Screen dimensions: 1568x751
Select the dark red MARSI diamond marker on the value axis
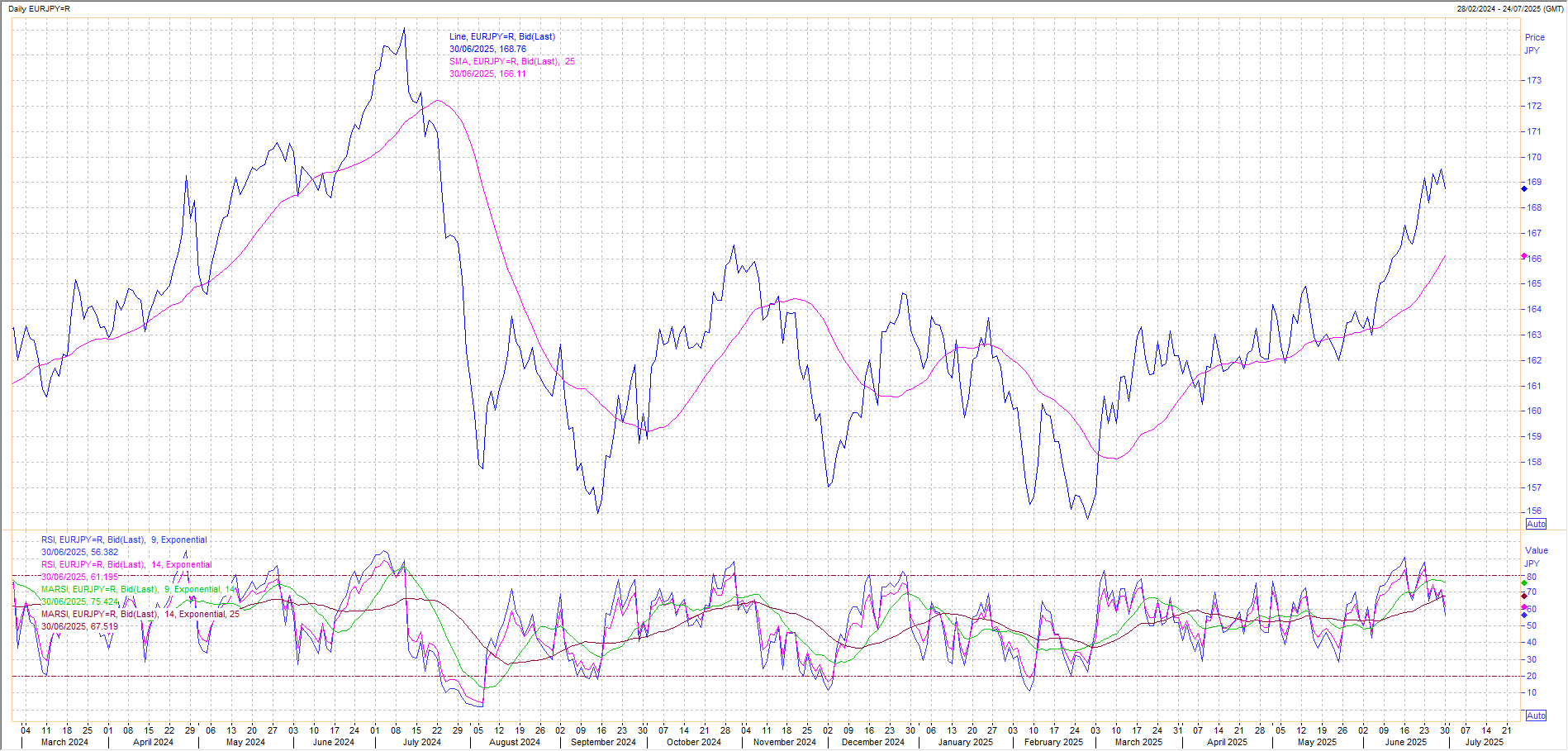coord(1524,596)
